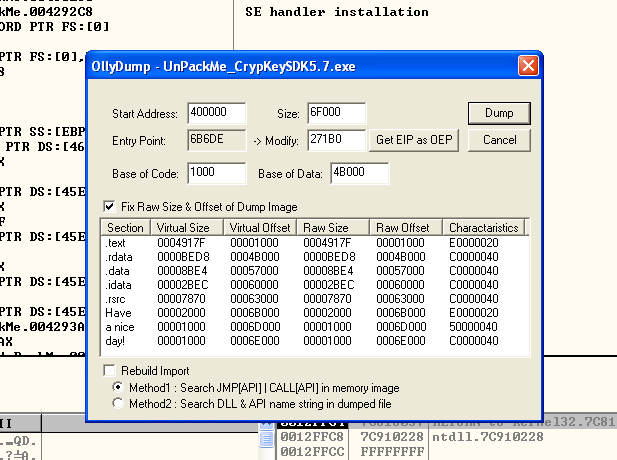Click virtual size value 0004917F
The image size is (617, 460).
[x=181, y=243]
